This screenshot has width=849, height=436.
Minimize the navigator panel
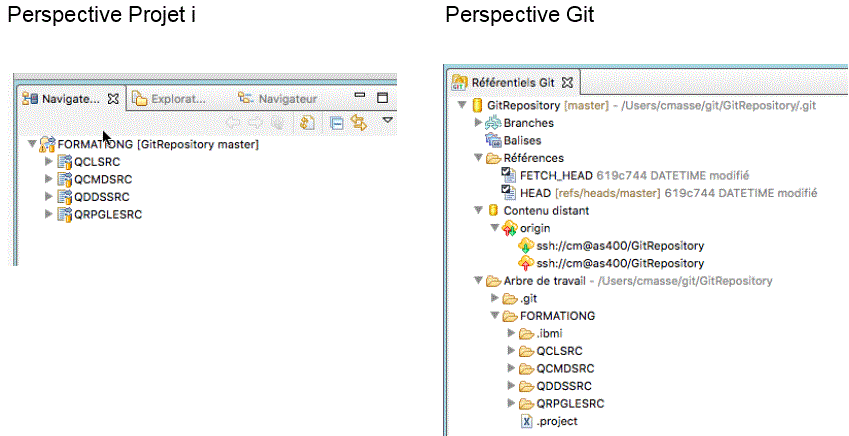point(360,95)
